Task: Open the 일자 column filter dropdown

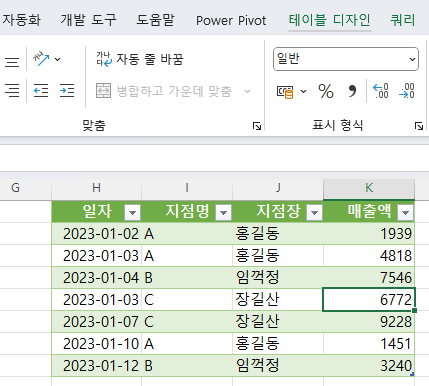Action: tap(132, 212)
